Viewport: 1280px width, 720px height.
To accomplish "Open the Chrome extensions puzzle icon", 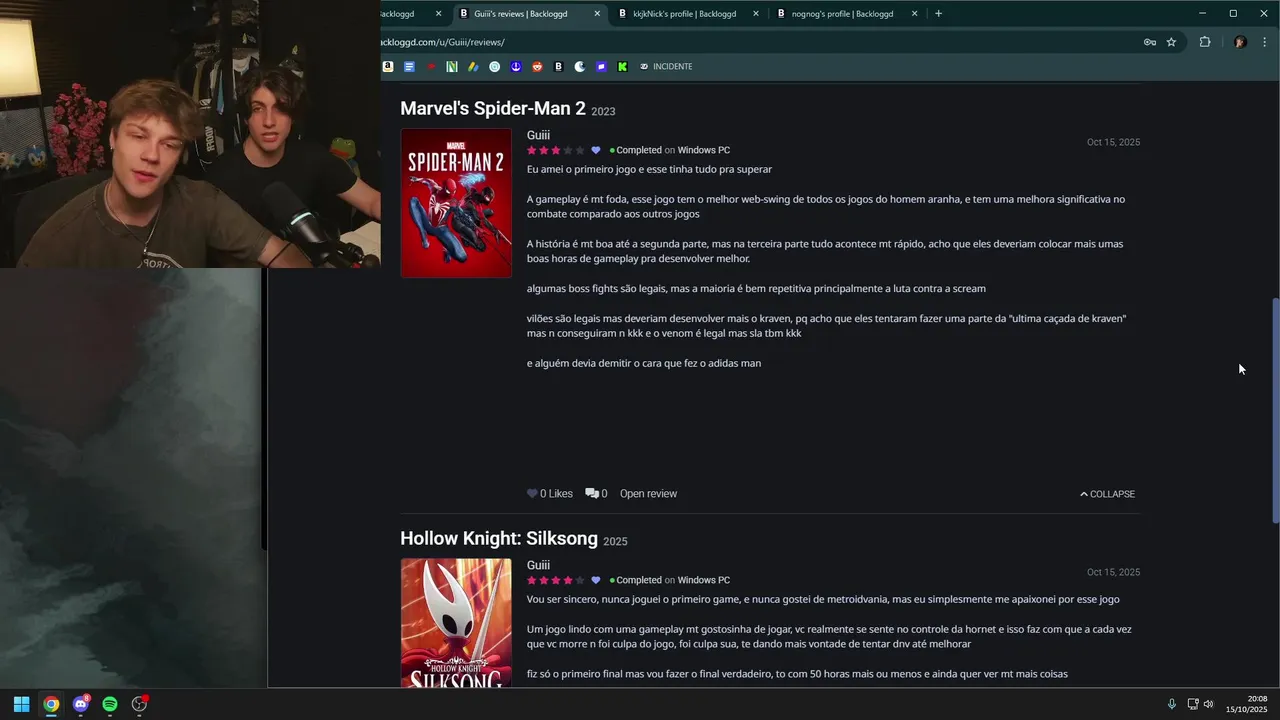I will click(1205, 42).
